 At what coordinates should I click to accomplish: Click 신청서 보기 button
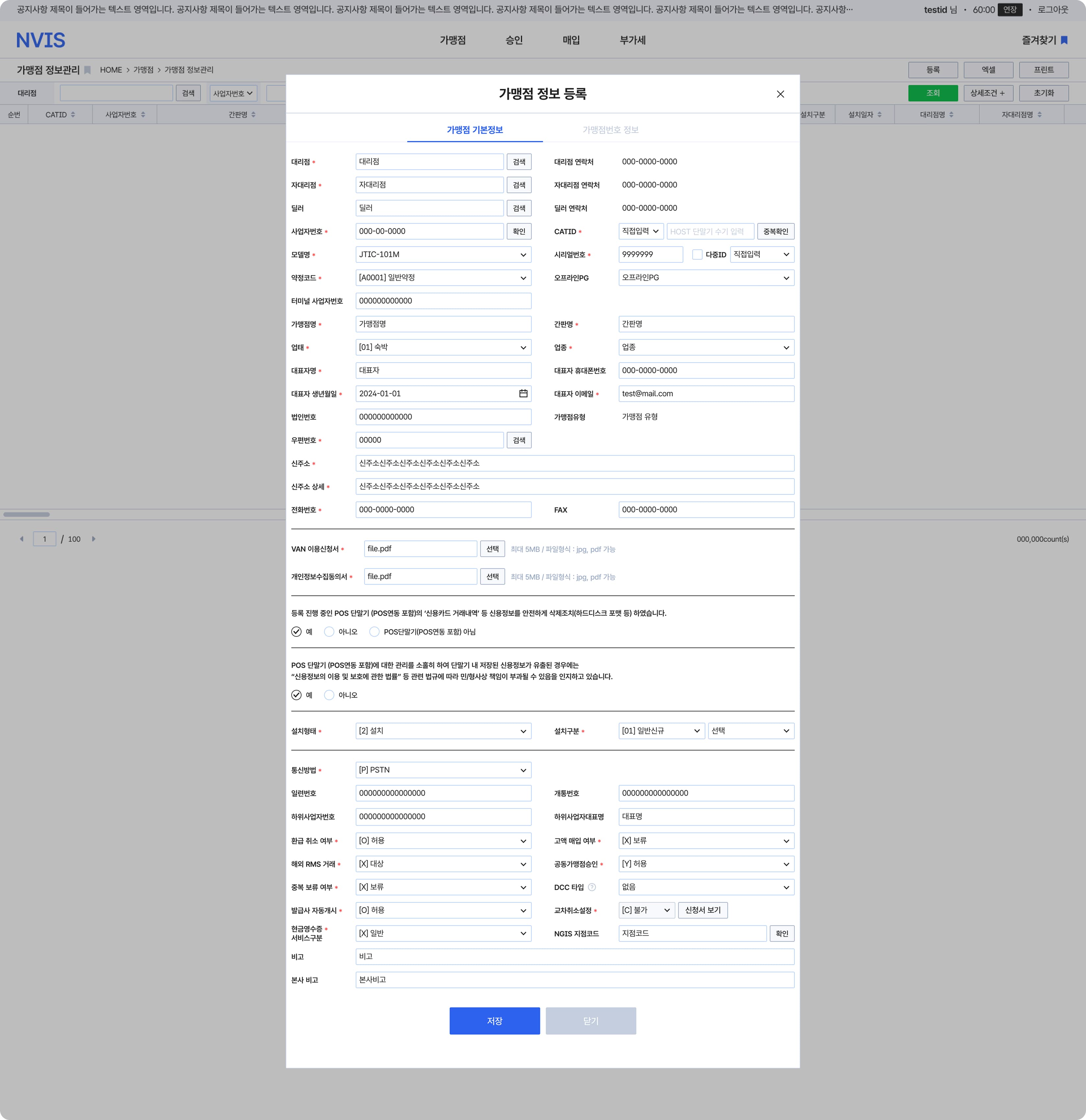(703, 910)
